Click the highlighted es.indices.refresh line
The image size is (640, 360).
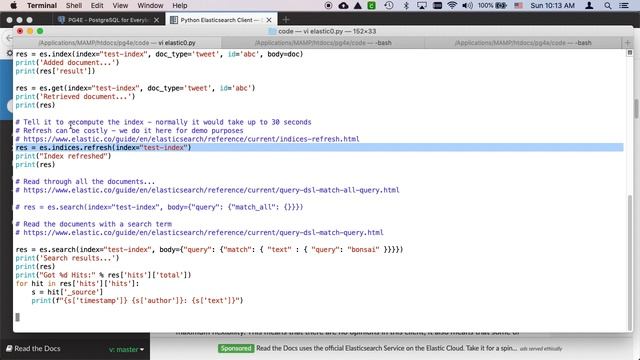tap(319, 147)
